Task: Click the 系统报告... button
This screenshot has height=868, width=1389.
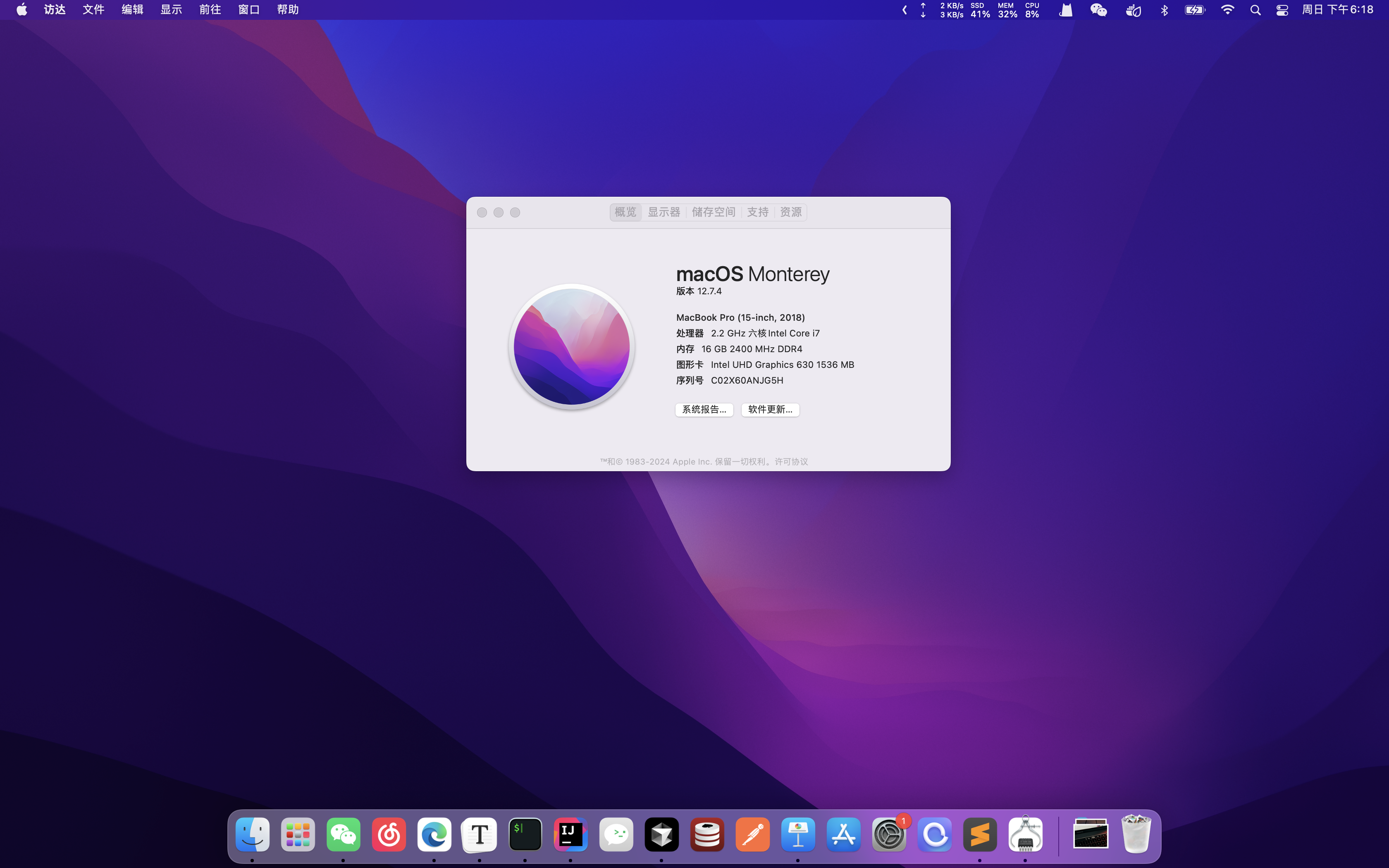Action: click(x=704, y=409)
